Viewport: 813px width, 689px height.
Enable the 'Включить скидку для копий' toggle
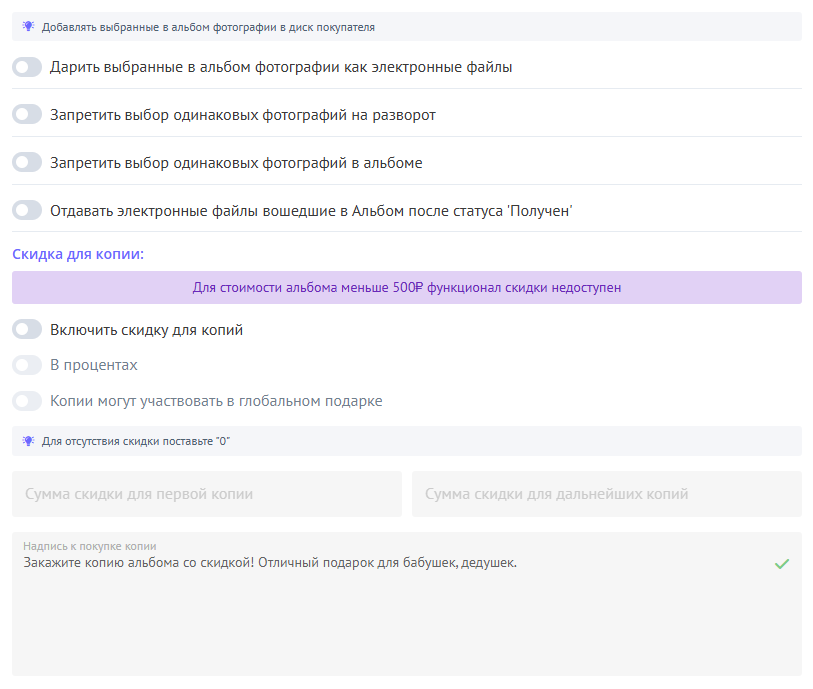[x=27, y=329]
